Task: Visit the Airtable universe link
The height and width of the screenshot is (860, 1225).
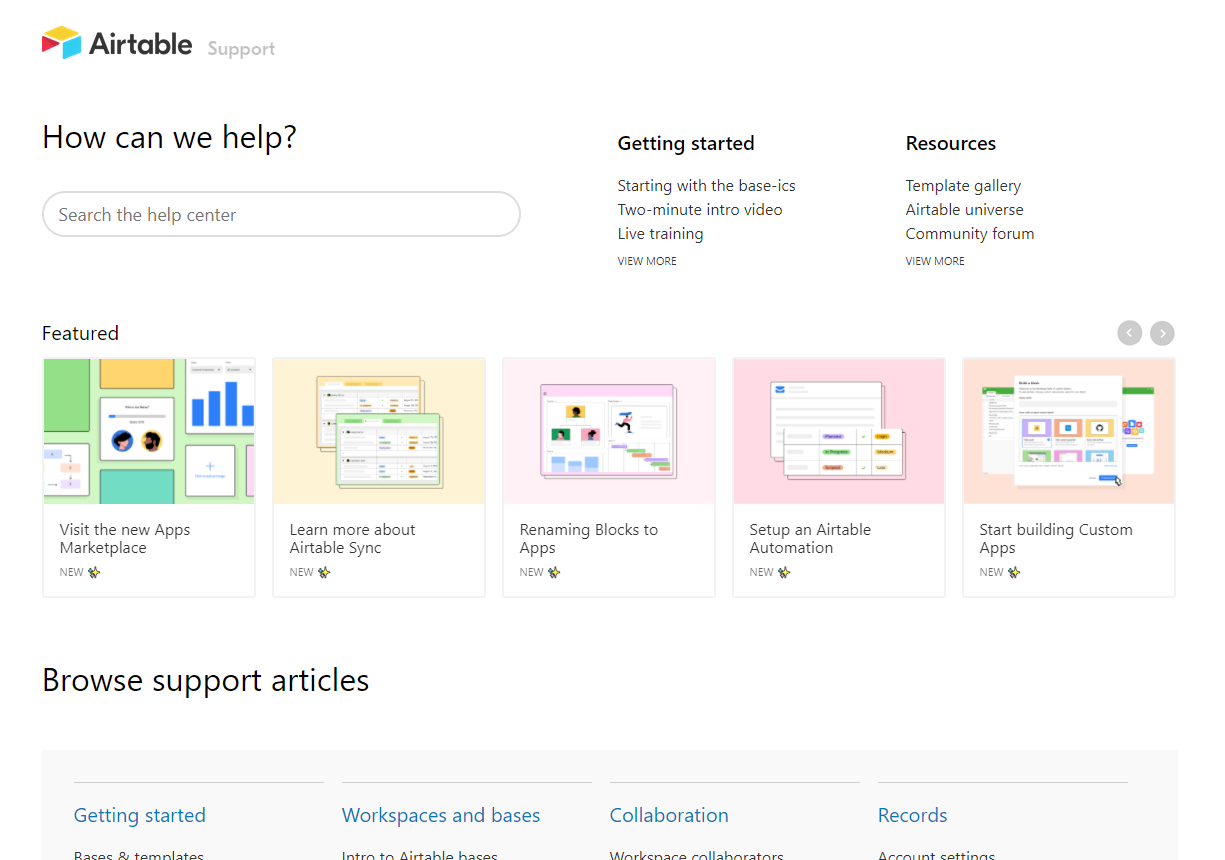Action: tap(964, 210)
